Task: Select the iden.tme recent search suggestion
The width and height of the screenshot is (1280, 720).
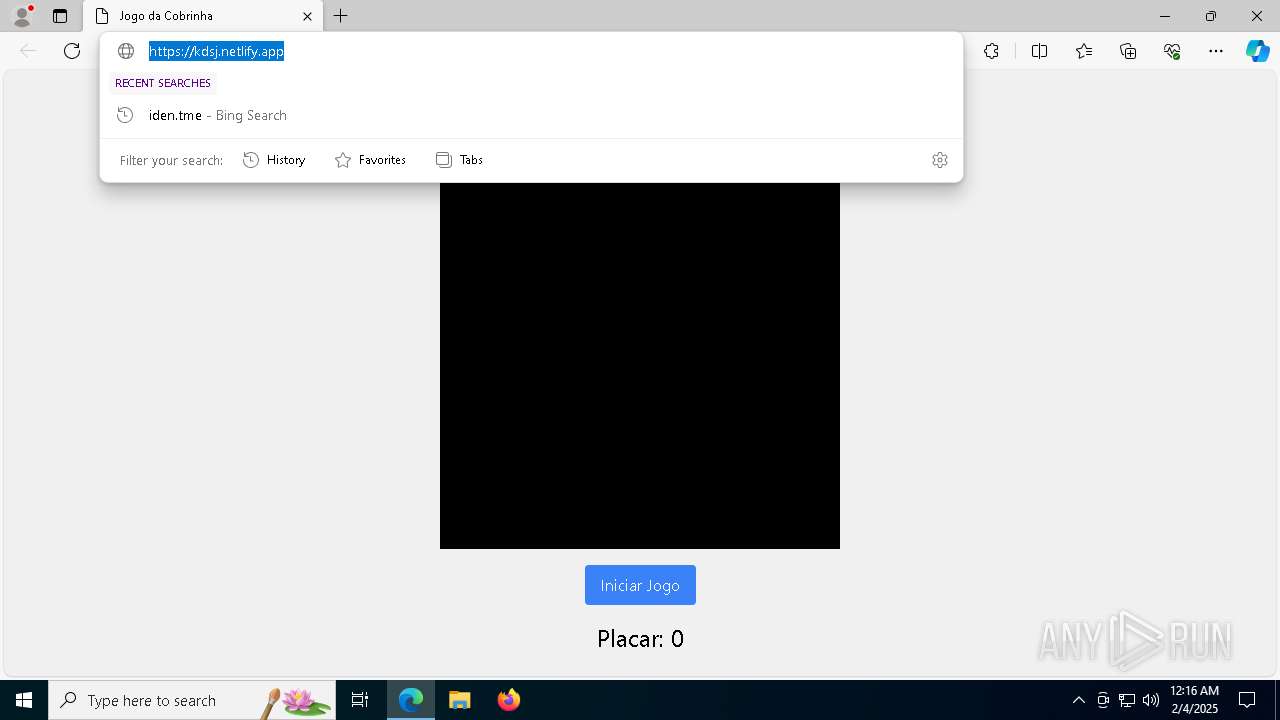Action: point(531,115)
